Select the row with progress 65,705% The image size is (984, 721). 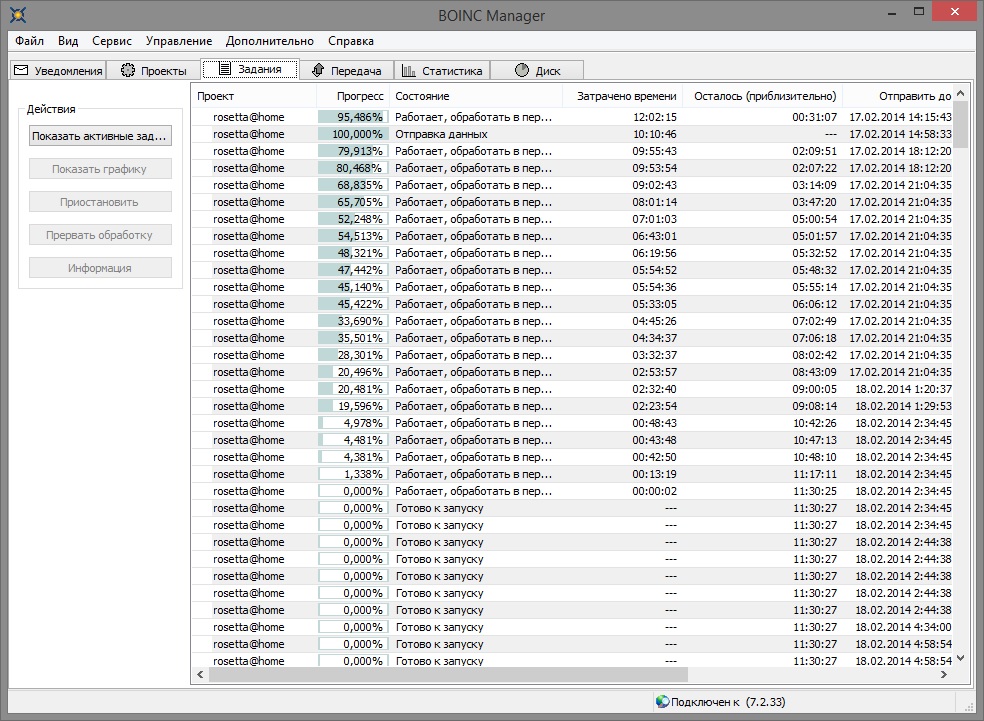pyautogui.click(x=572, y=202)
